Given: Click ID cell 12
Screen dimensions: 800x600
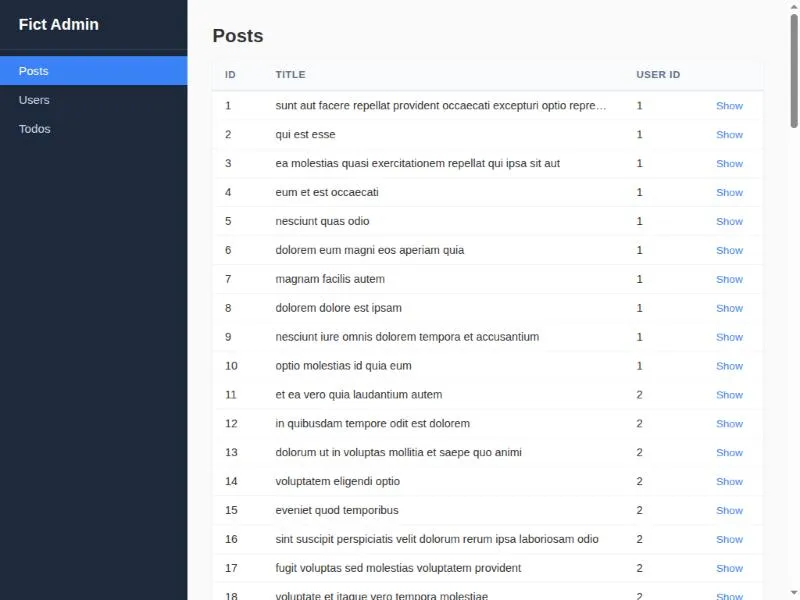Looking at the screenshot, I should [x=231, y=423].
